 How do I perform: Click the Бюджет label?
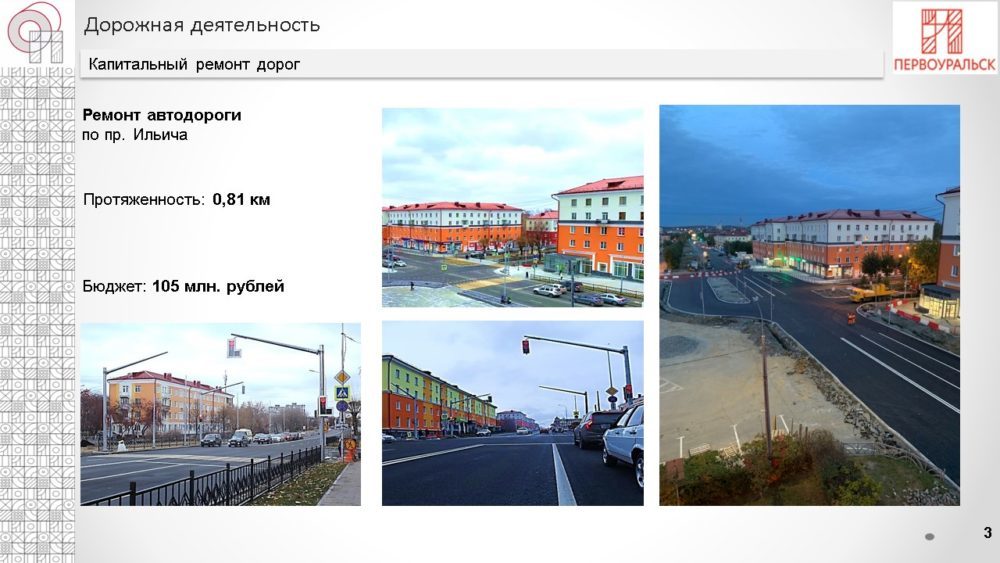coord(114,287)
